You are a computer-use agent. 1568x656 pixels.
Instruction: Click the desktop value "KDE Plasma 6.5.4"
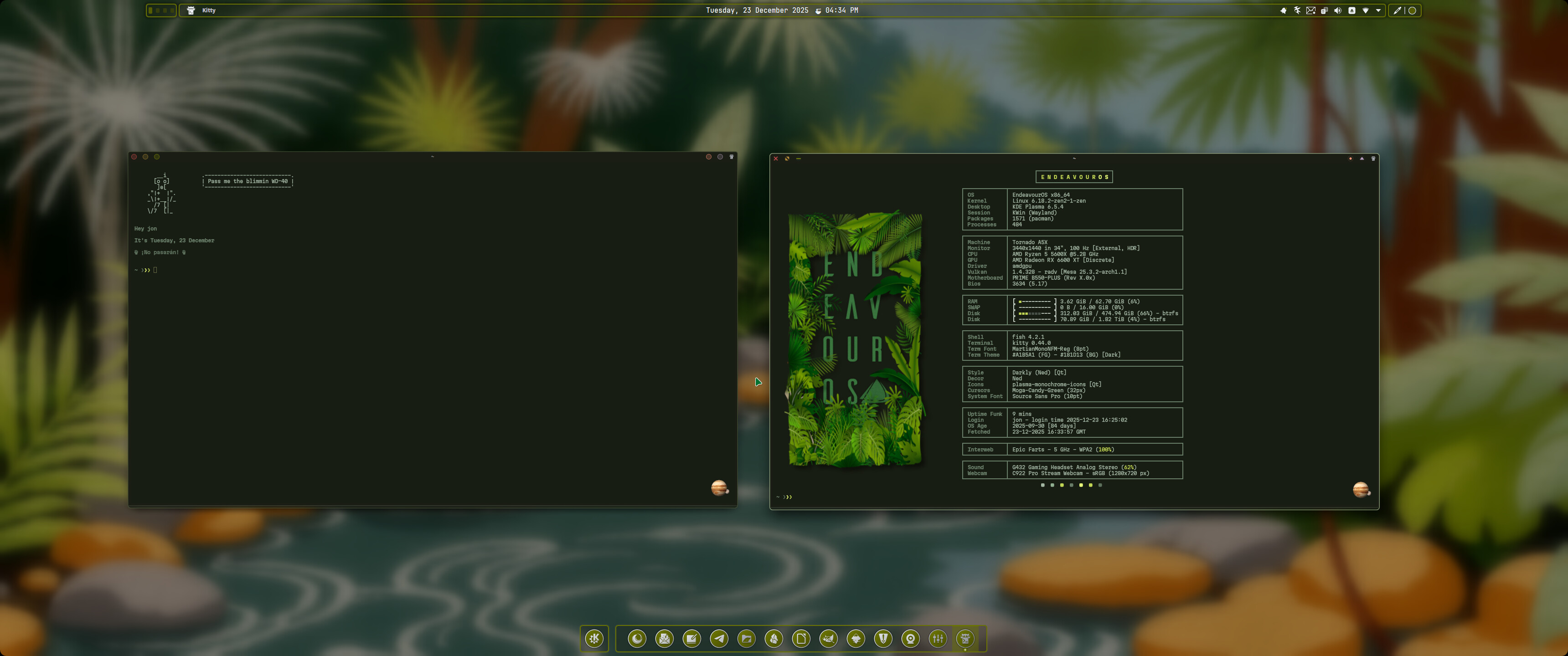click(x=1038, y=207)
